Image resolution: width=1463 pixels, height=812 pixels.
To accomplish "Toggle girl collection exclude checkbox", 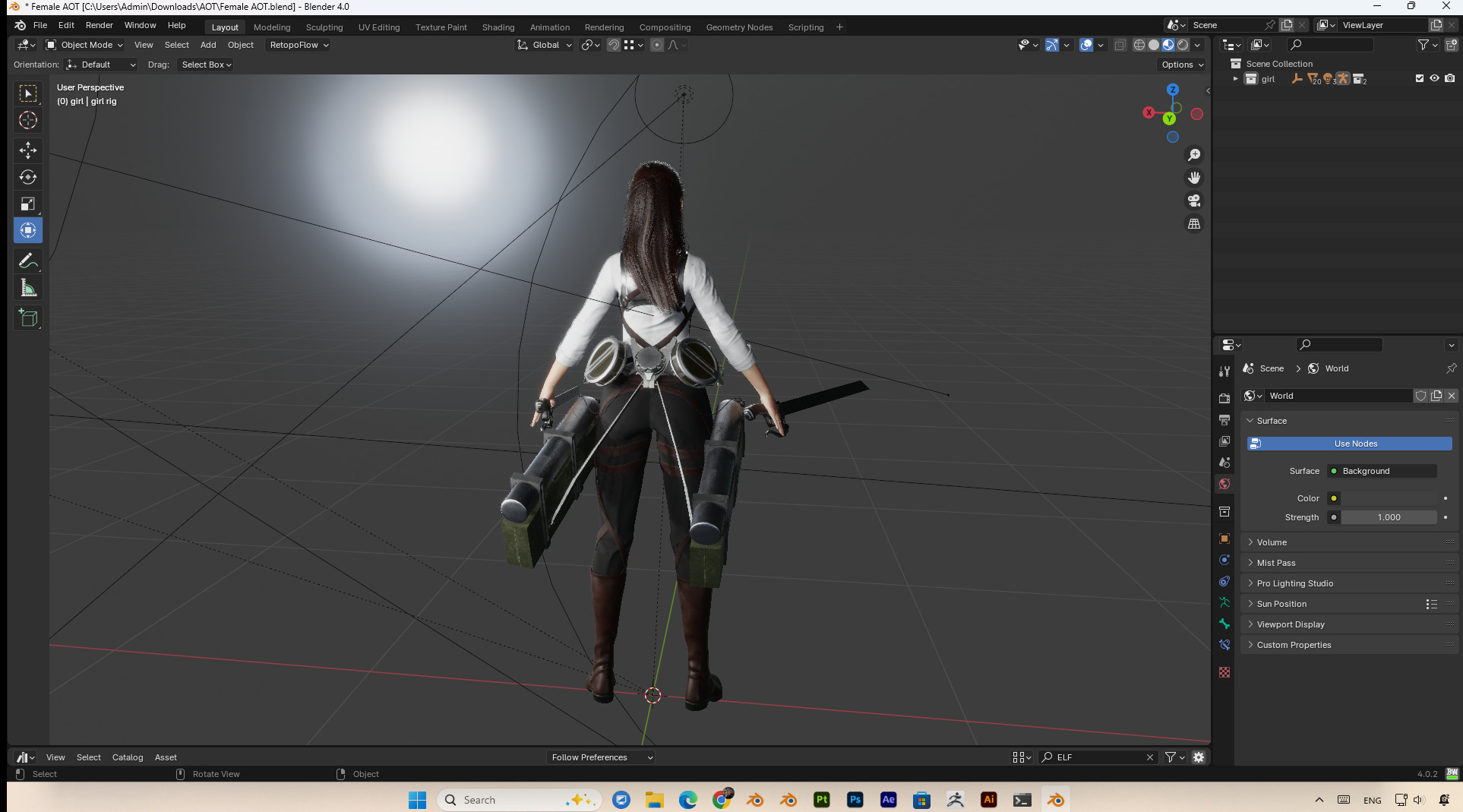I will 1419,78.
